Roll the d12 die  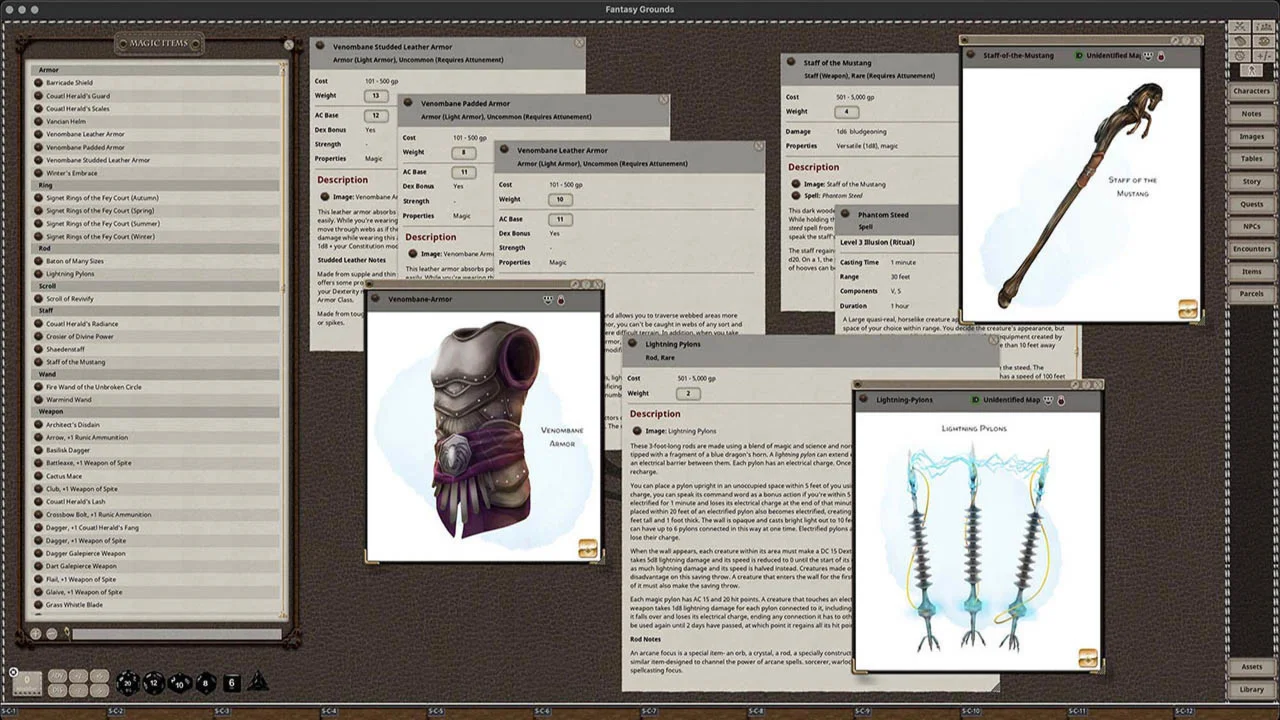(x=153, y=683)
